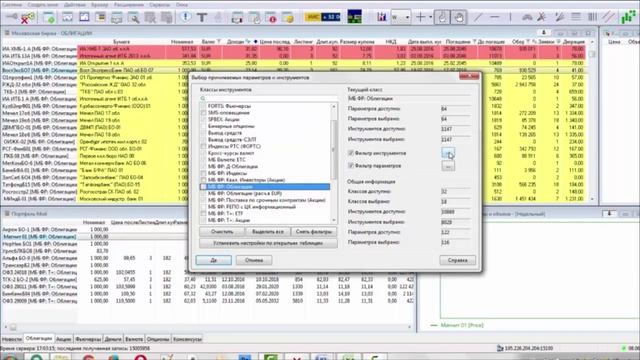The image size is (640, 360).
Task: Select the pointing-finger cursor tool in toolbar
Action: 442,17
